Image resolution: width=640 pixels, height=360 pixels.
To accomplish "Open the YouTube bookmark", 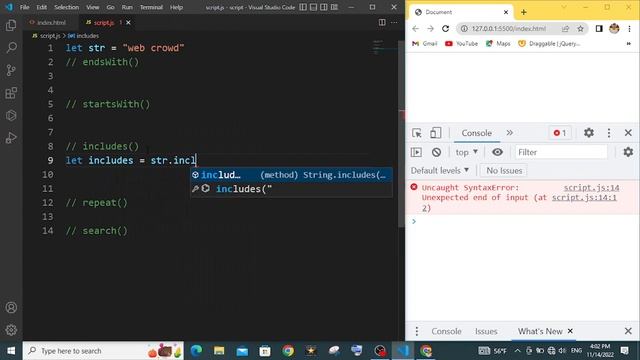I will coord(461,44).
